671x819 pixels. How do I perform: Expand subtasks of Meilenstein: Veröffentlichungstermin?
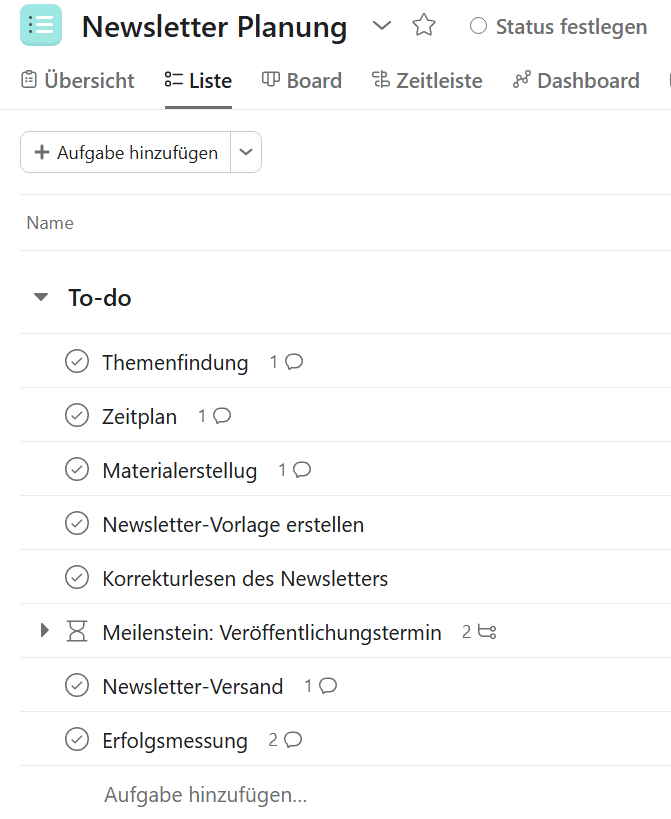click(x=44, y=630)
